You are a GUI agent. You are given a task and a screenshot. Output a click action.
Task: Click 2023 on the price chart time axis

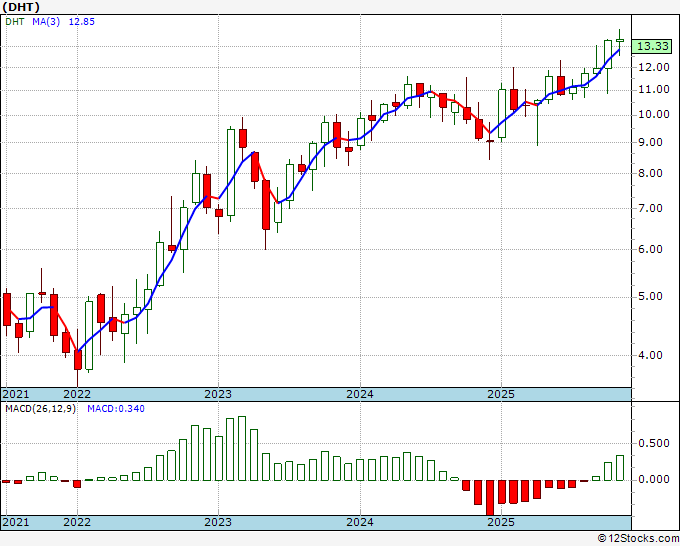pyautogui.click(x=218, y=394)
